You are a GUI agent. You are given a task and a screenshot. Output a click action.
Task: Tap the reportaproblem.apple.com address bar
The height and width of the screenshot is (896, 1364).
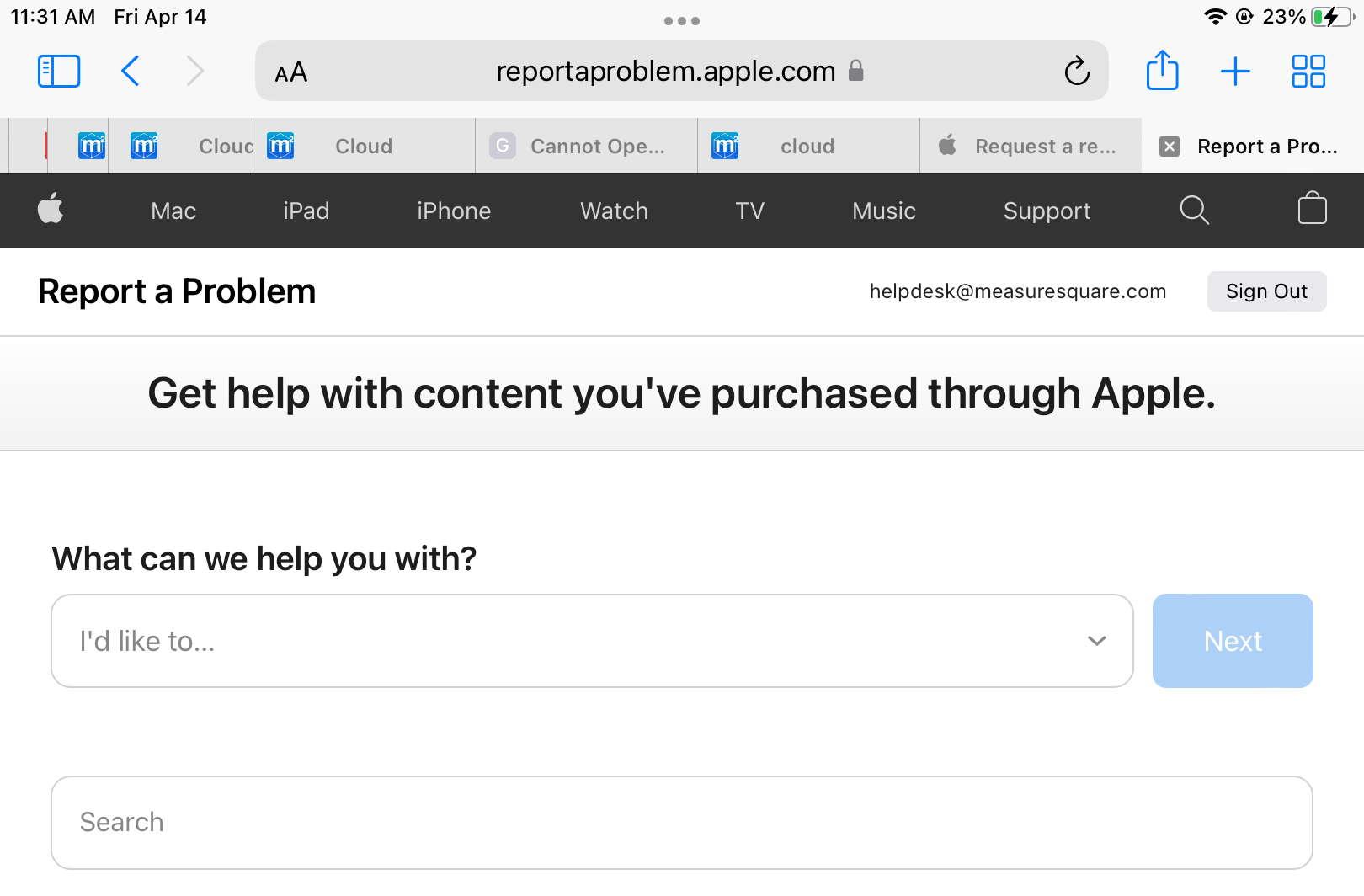682,71
